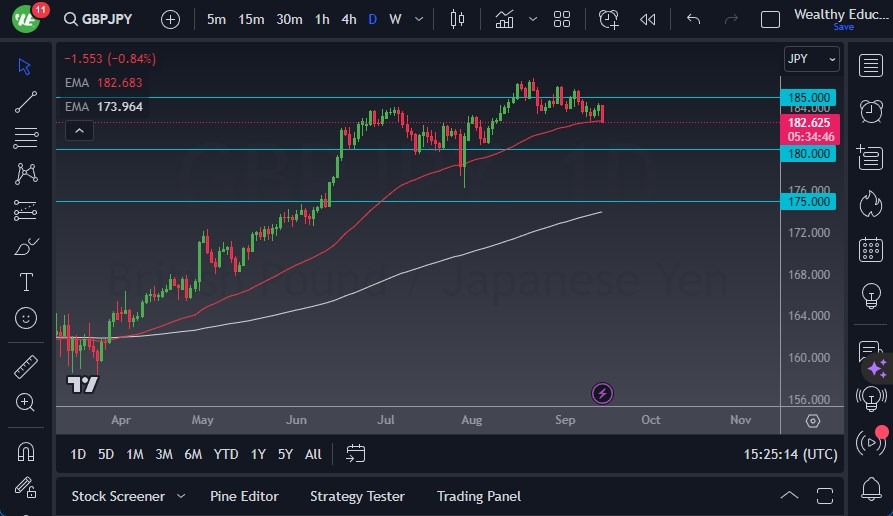
Task: Select the Trend Line drawing tool
Action: [x=26, y=102]
